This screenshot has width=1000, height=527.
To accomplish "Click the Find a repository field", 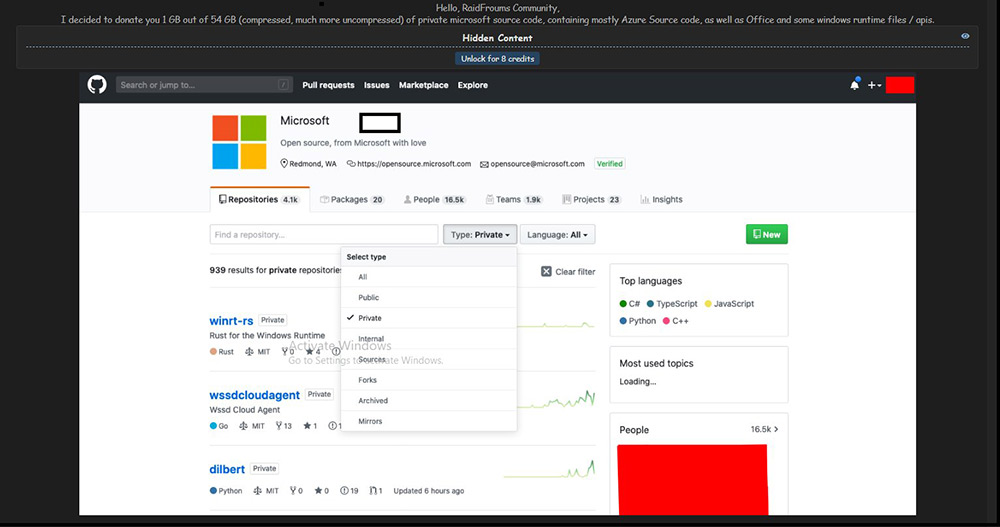I will click(324, 235).
